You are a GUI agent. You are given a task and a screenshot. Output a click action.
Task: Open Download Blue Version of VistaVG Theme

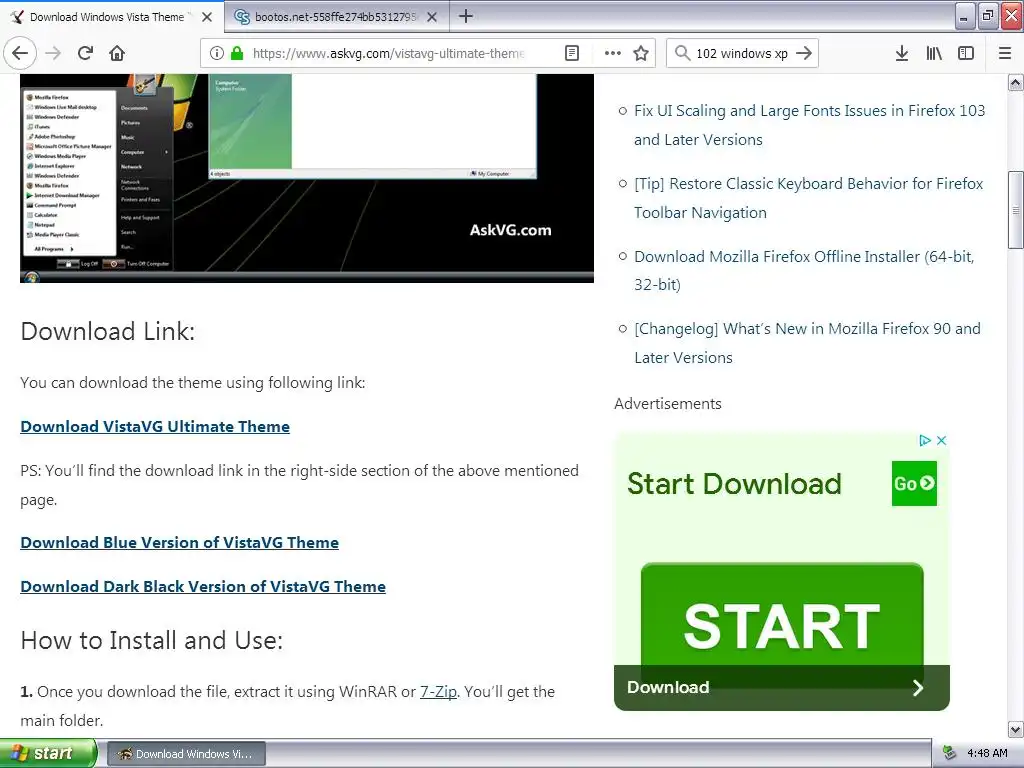[180, 543]
